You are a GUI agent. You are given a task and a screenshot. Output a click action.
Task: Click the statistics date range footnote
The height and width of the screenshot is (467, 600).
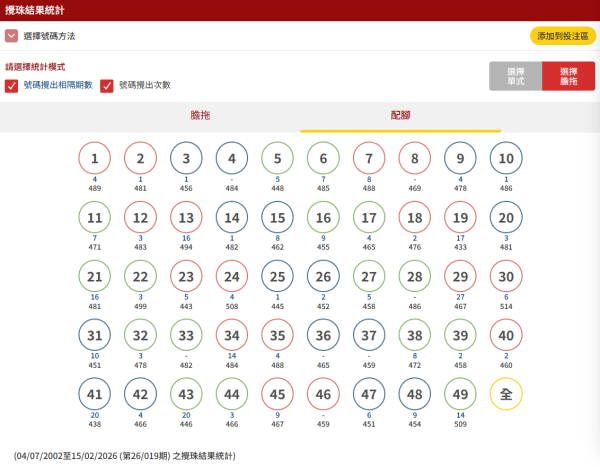[125, 456]
